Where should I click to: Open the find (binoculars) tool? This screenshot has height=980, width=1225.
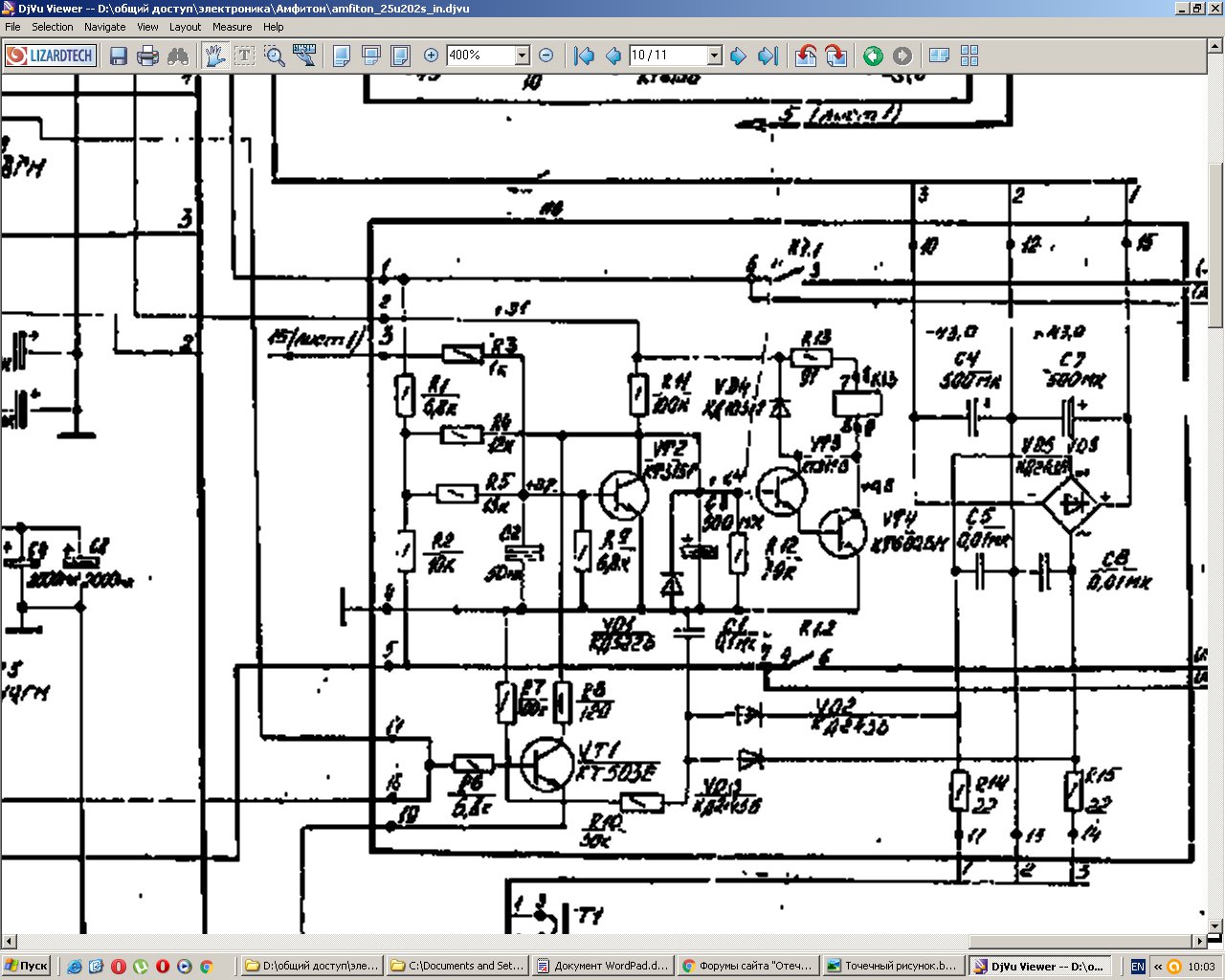178,56
